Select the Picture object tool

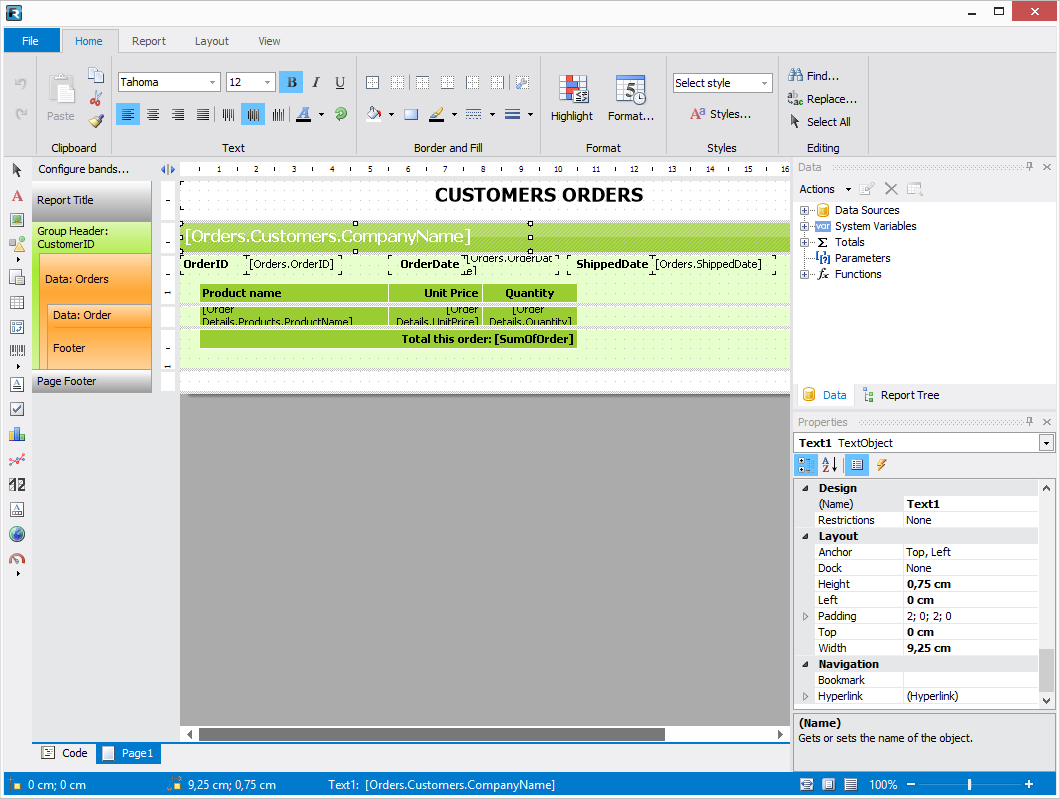point(16,222)
